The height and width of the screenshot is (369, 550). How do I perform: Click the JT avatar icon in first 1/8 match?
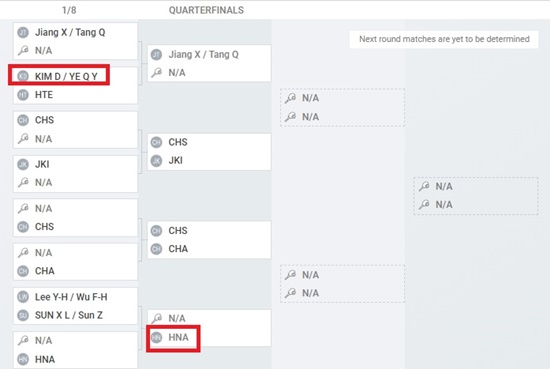point(23,33)
